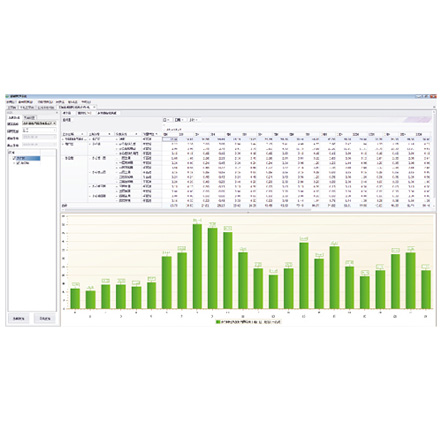Collapse the first row group in the pivot table
Screen dimensions: 444x436
tap(63, 139)
